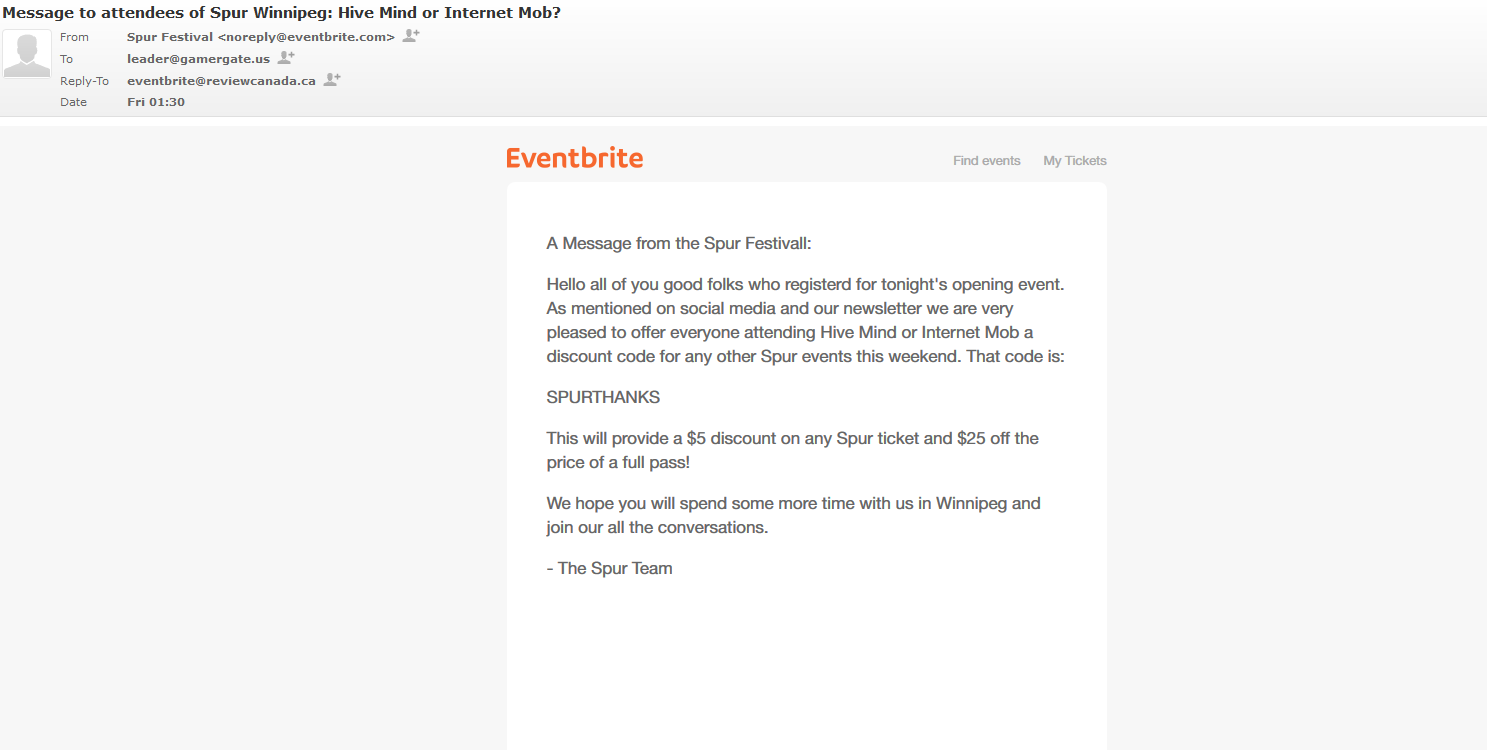The width and height of the screenshot is (1487, 750).
Task: Click the leader@gamergate.us recipient address
Action: 198,59
